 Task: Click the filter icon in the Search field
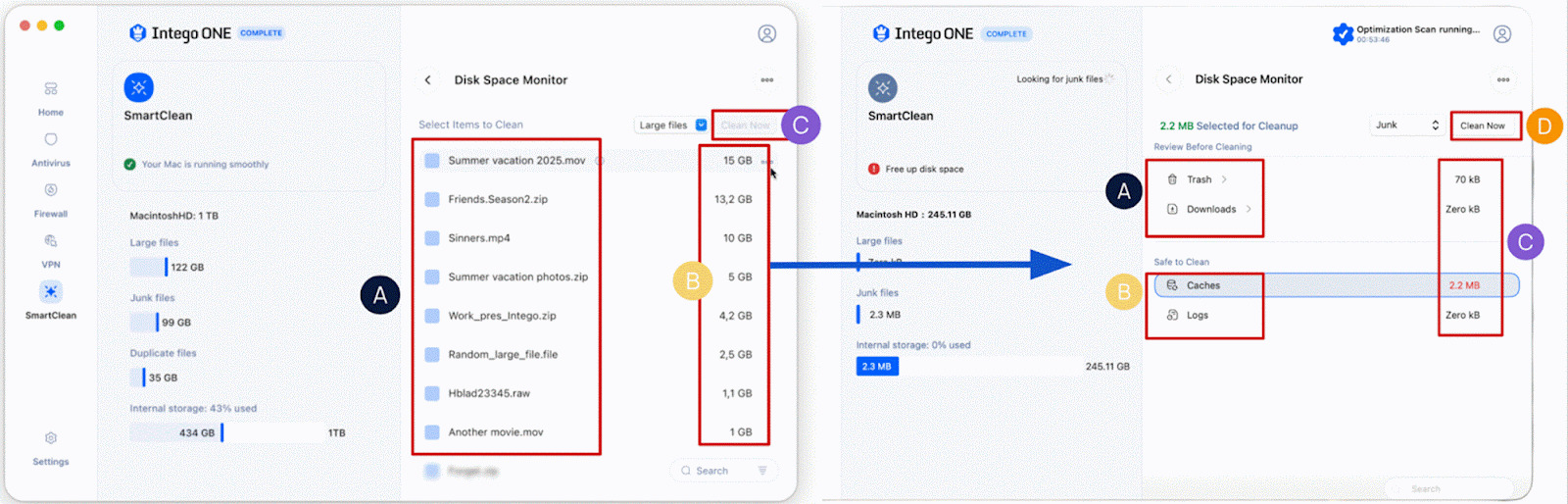pyautogui.click(x=762, y=471)
